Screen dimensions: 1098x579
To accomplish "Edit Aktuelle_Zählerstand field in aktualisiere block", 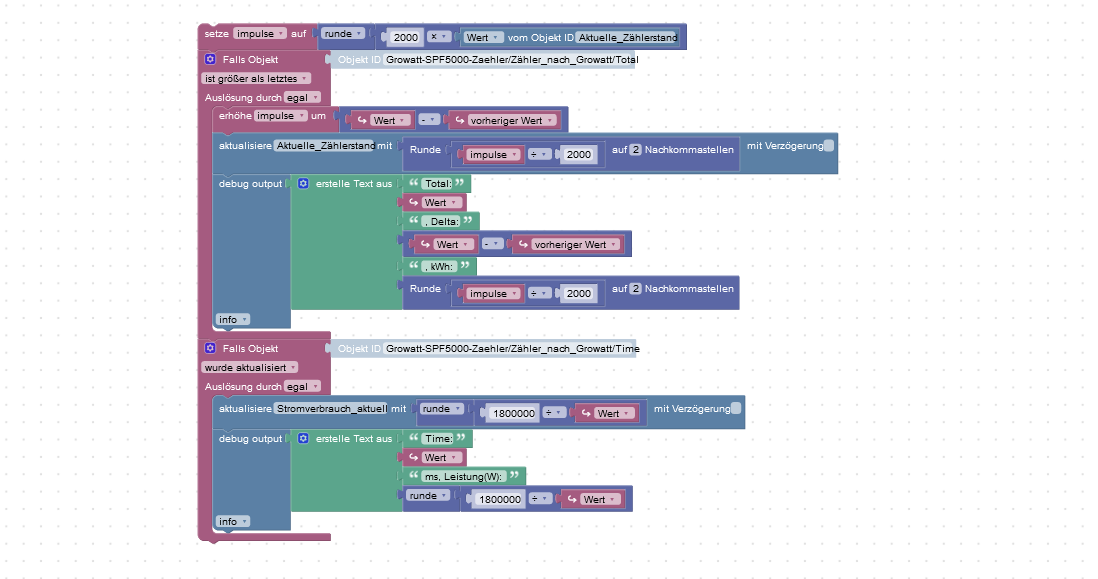I will coord(325,146).
